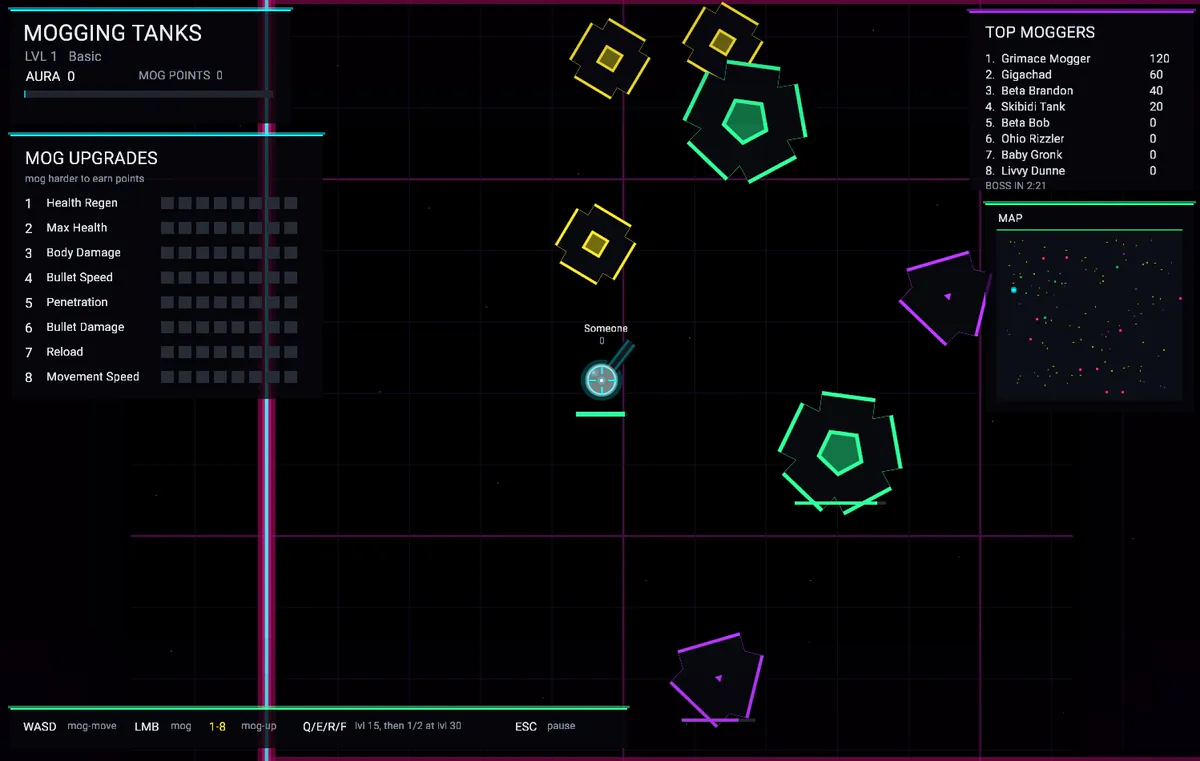
Task: Click the WASD mog-move hint
Action: 70,726
